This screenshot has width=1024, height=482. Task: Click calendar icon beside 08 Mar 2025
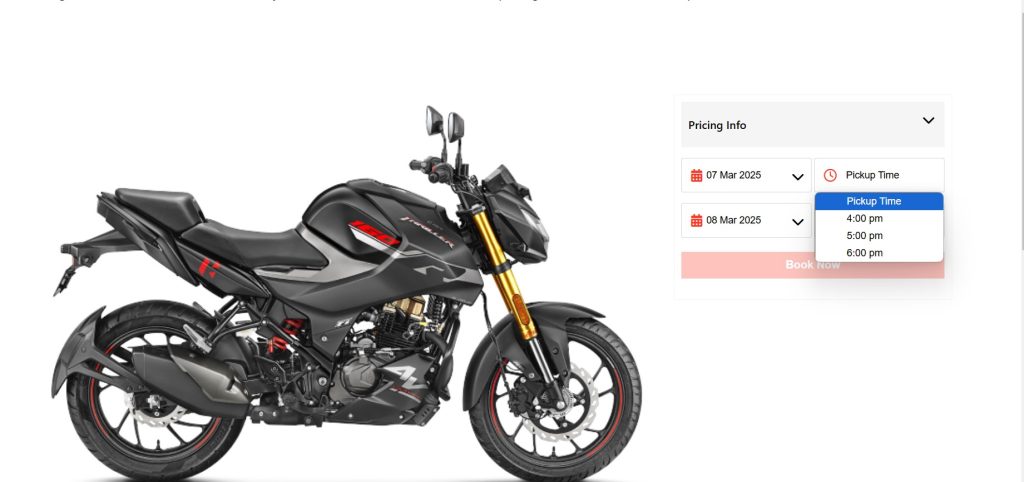point(696,221)
